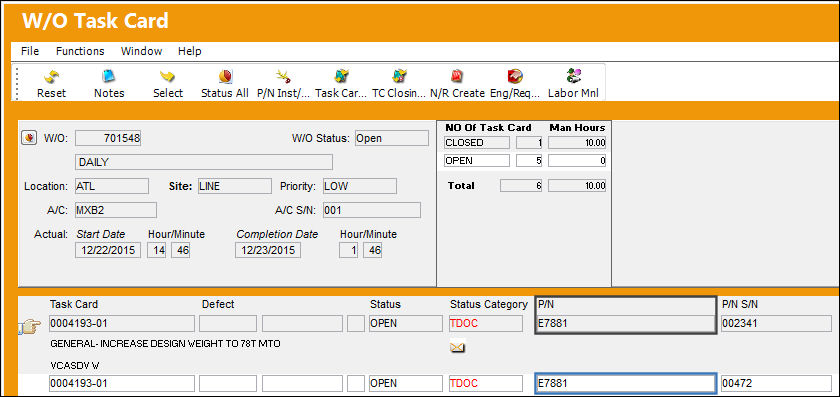Viewport: 840px width, 397px height.
Task: Click the A/C S/N field 001
Action: (372, 210)
